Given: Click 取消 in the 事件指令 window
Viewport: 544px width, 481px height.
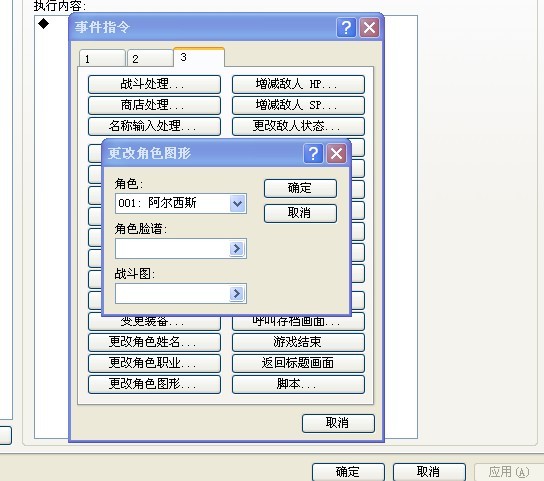Looking at the screenshot, I should click(338, 423).
